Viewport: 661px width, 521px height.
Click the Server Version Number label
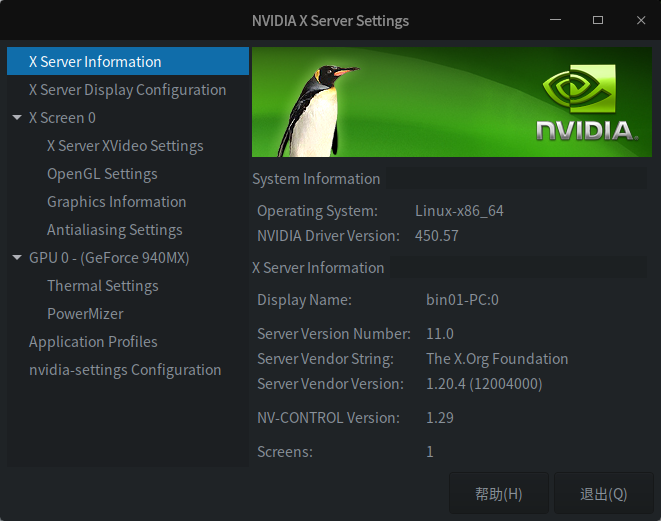(334, 334)
